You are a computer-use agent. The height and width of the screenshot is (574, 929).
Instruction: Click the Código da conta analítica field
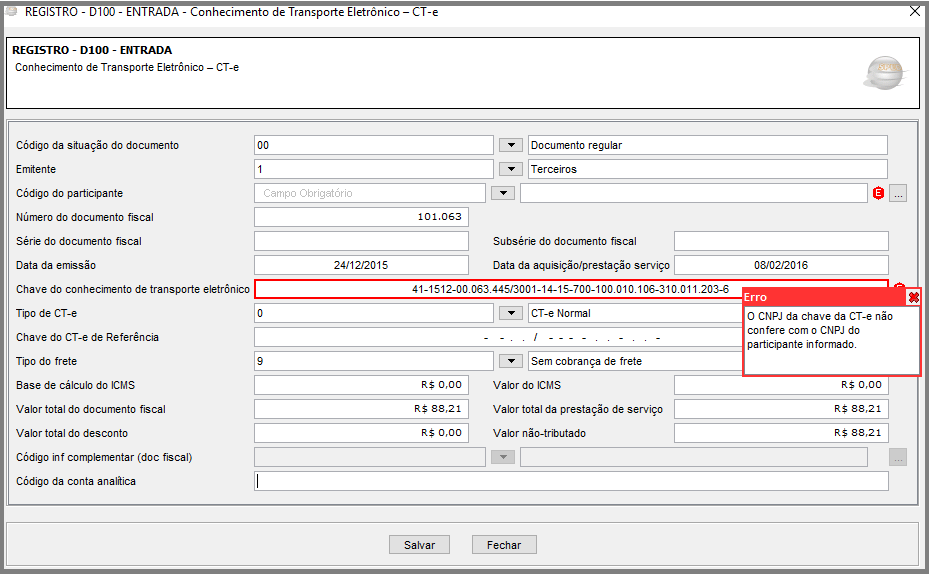571,481
